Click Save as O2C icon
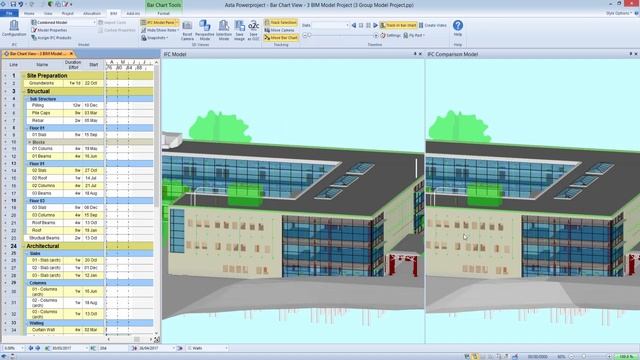 click(253, 30)
